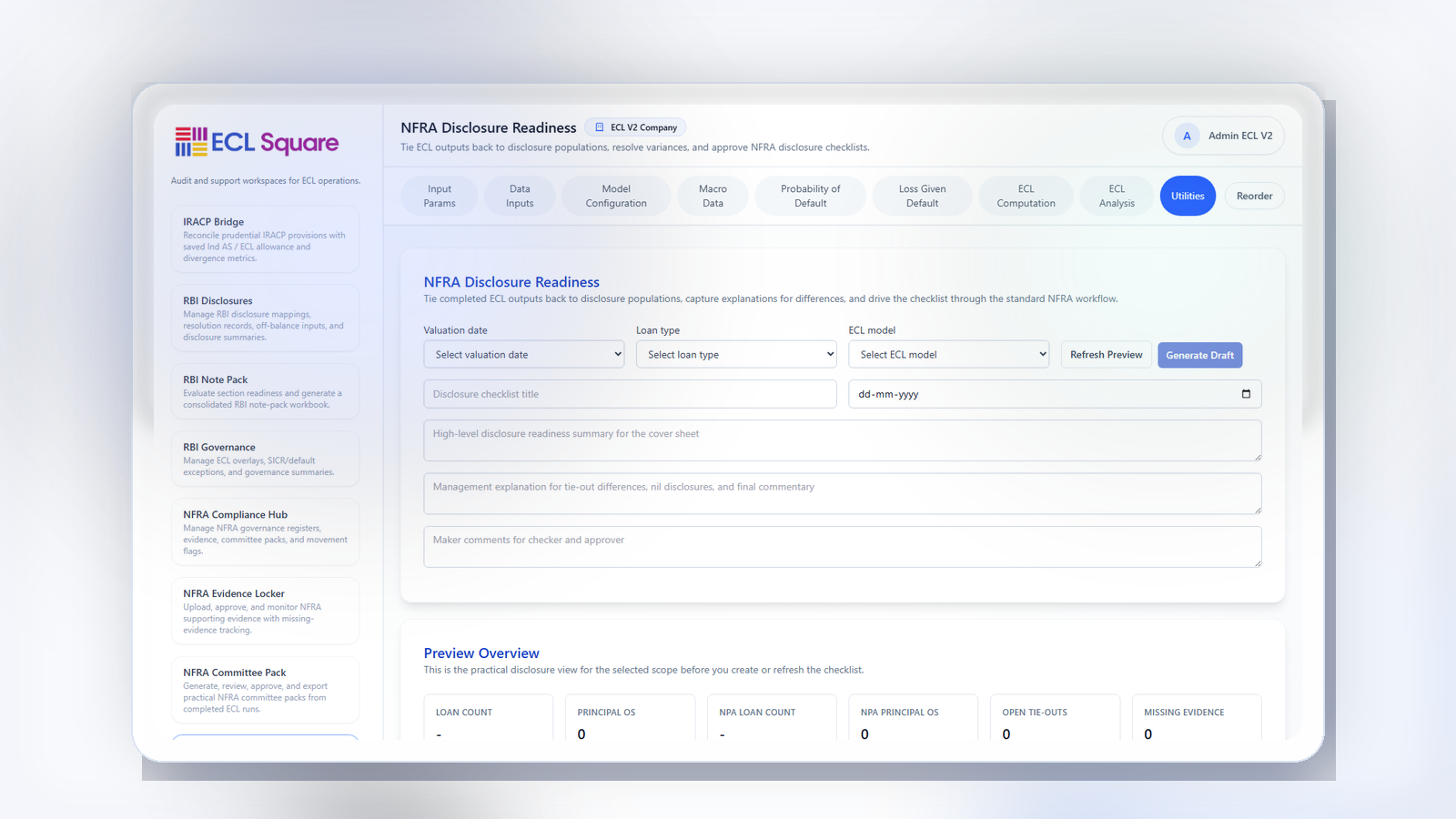This screenshot has width=1456, height=819.
Task: Click the Generate Draft button
Action: (x=1199, y=355)
